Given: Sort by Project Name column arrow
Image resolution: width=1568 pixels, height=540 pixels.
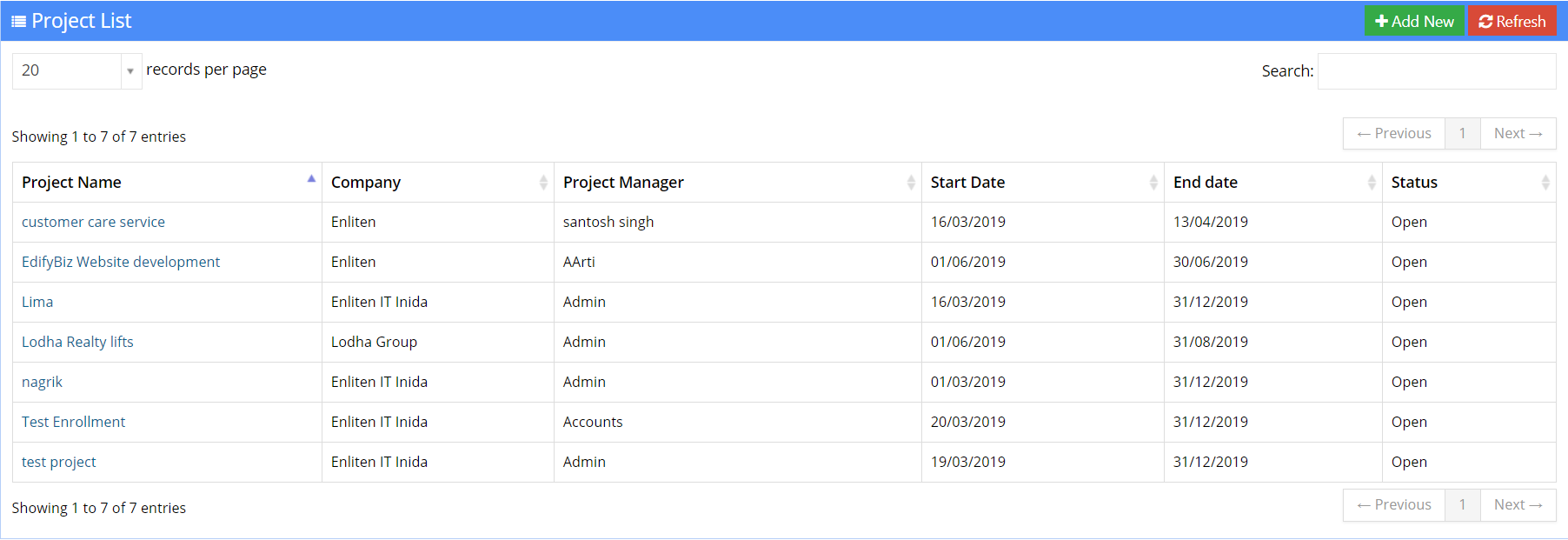Looking at the screenshot, I should click(x=310, y=180).
